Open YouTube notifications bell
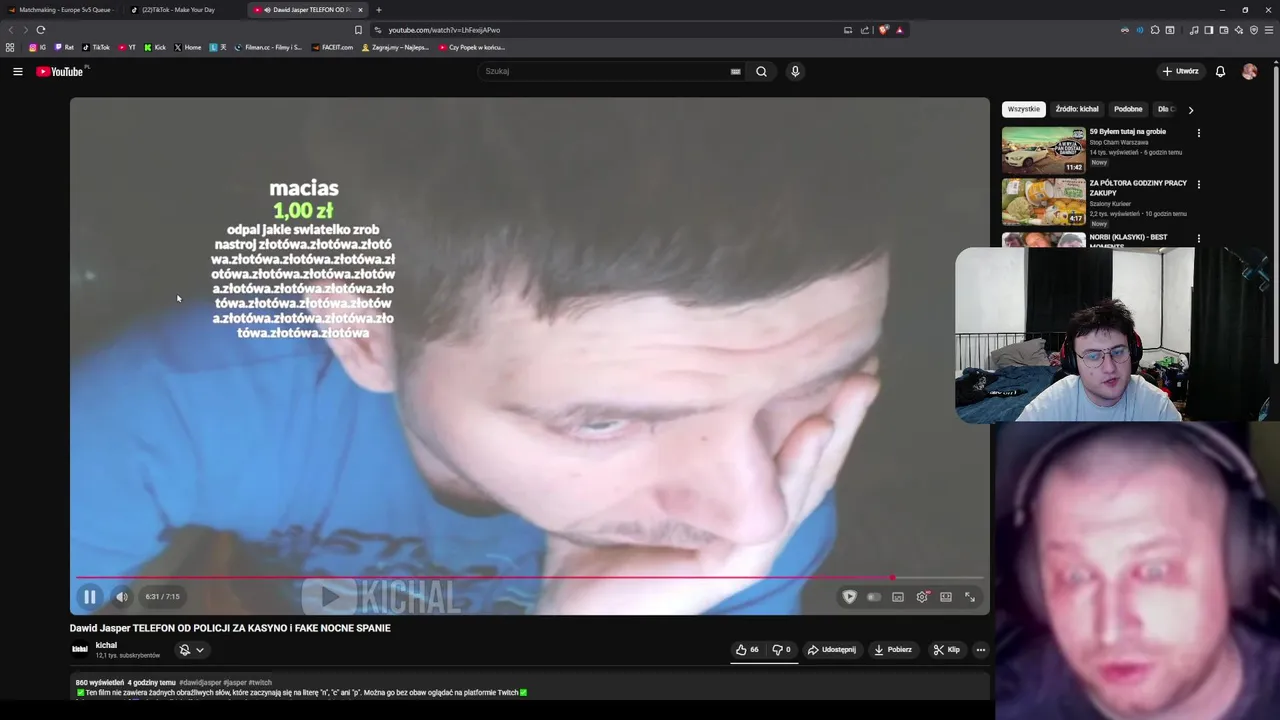The image size is (1280, 720). point(1220,71)
